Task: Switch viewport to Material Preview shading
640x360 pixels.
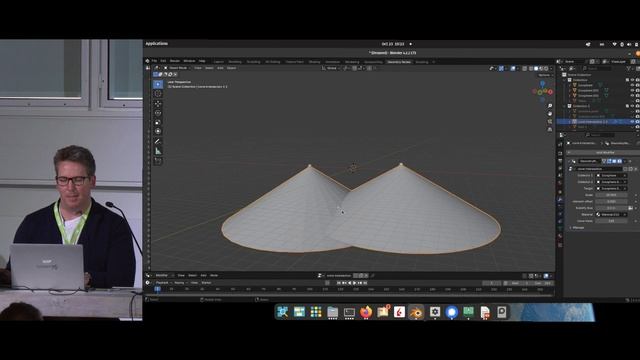Action: click(541, 69)
